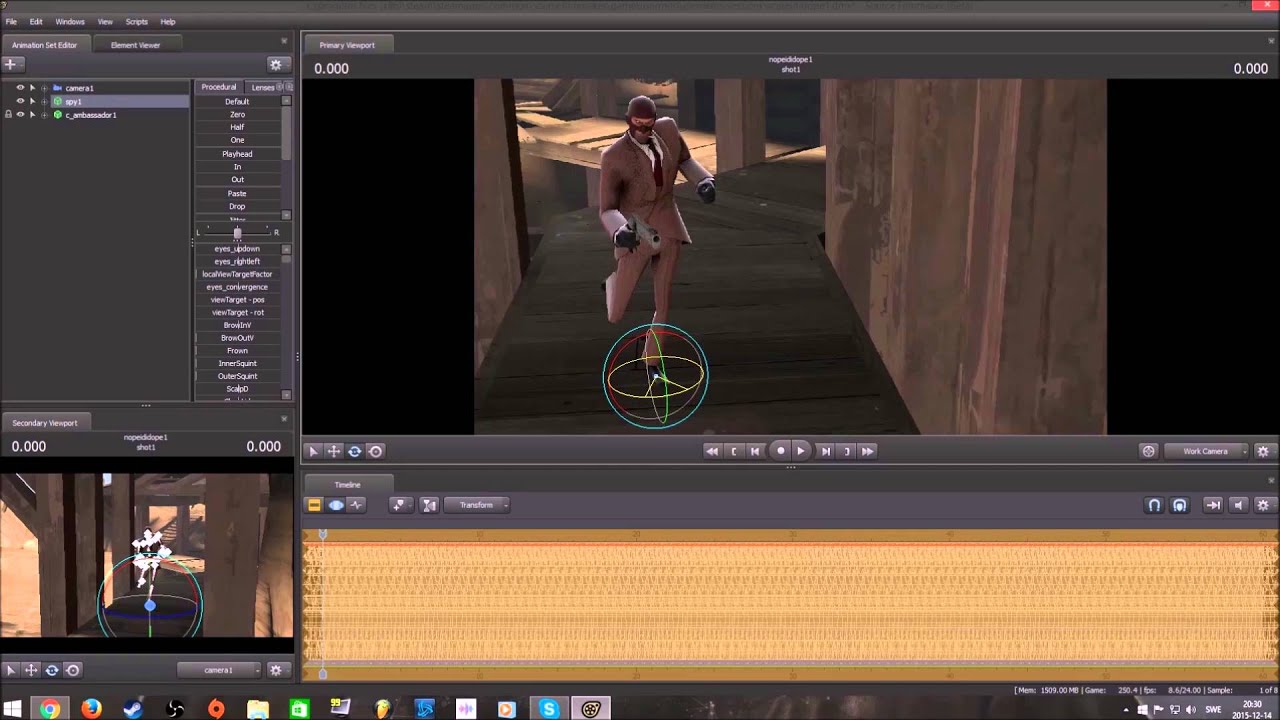1280x720 pixels.
Task: Select the primary viewport selection arrow tool
Action: coord(313,451)
